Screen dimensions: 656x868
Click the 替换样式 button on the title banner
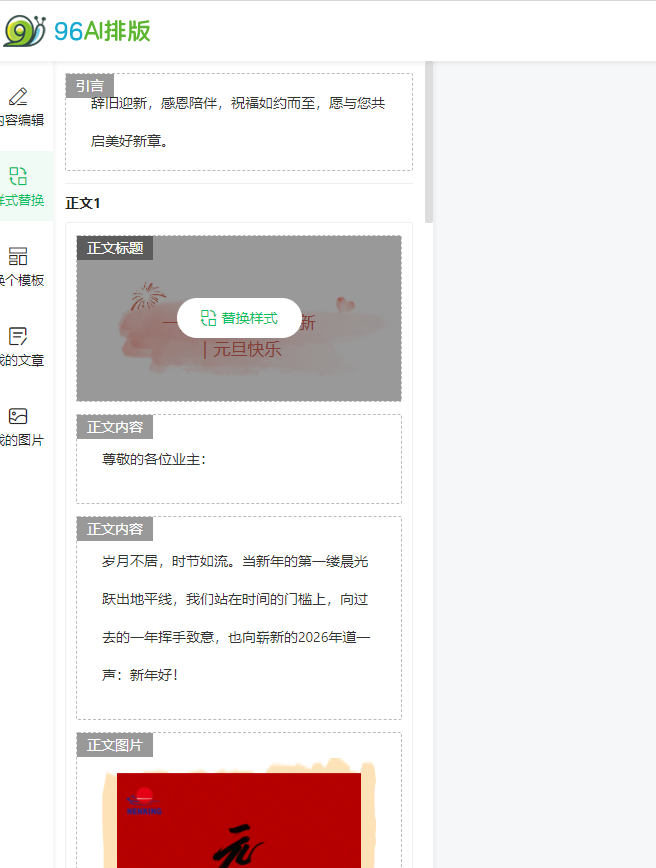[239, 318]
